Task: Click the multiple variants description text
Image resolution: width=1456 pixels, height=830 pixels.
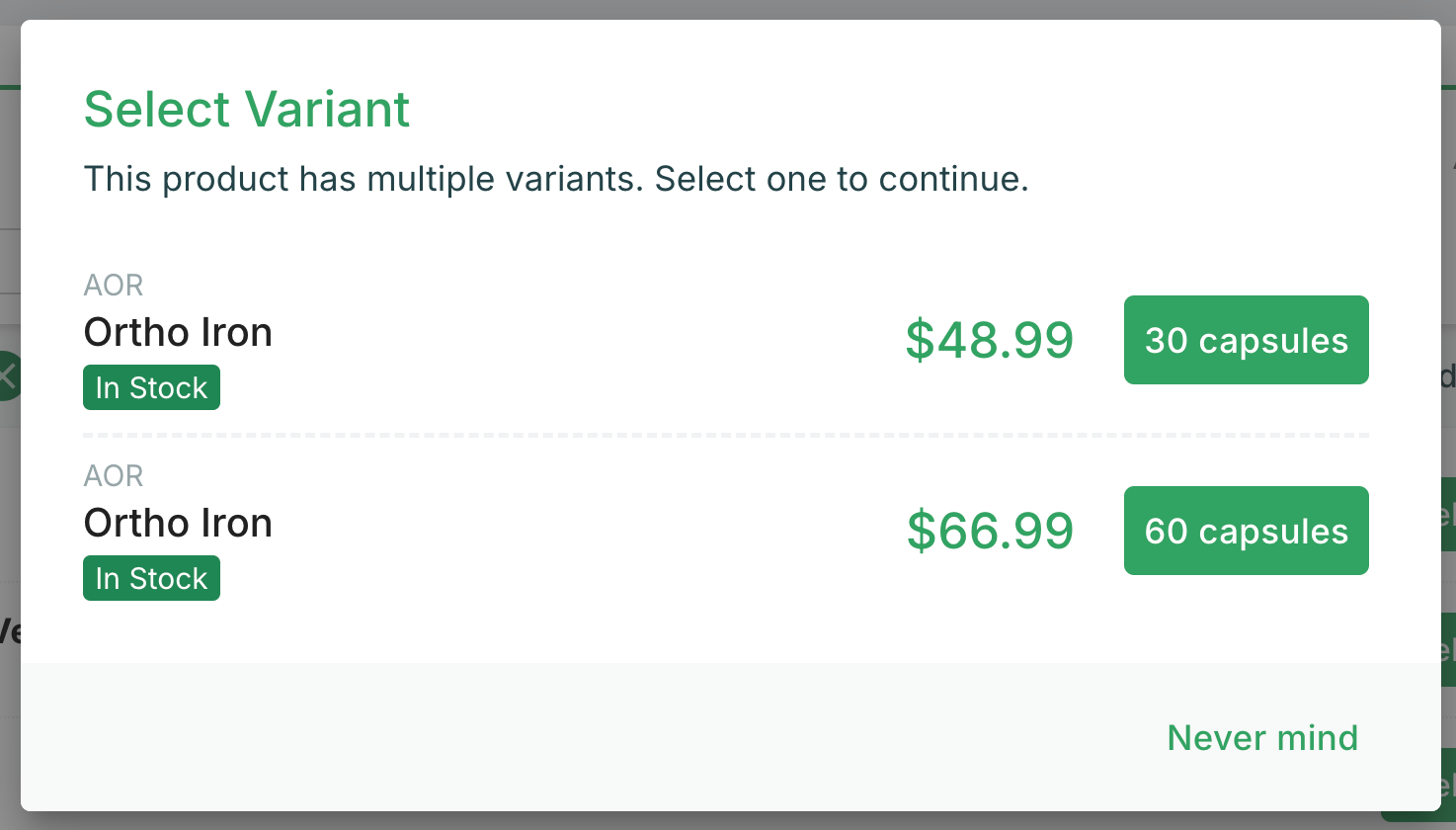Action: point(556,179)
